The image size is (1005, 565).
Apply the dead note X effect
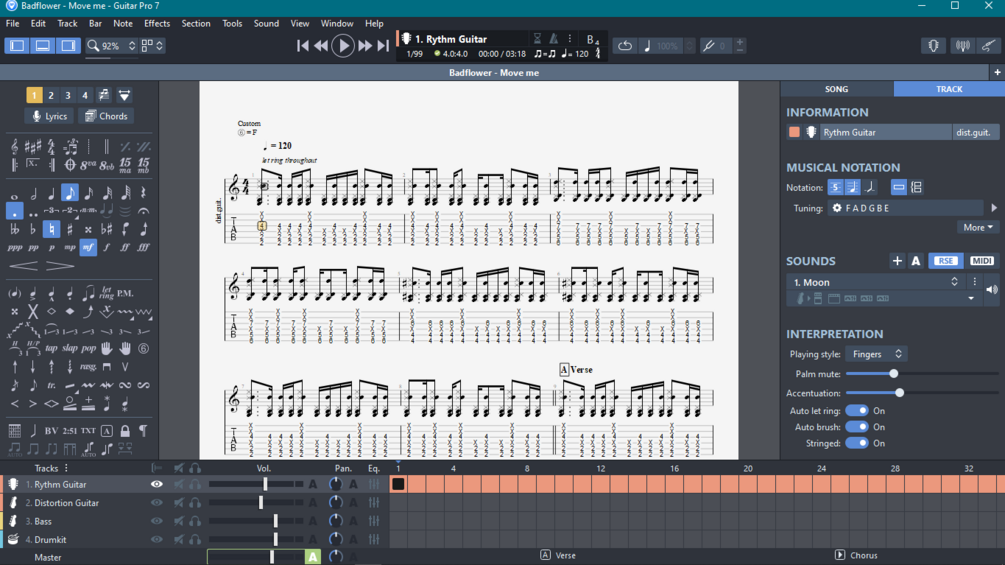click(x=33, y=312)
